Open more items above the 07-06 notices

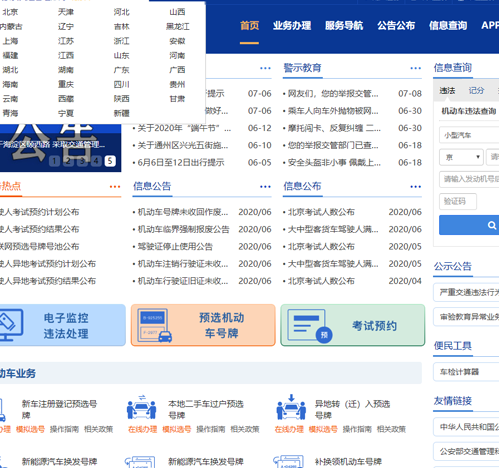265,68
